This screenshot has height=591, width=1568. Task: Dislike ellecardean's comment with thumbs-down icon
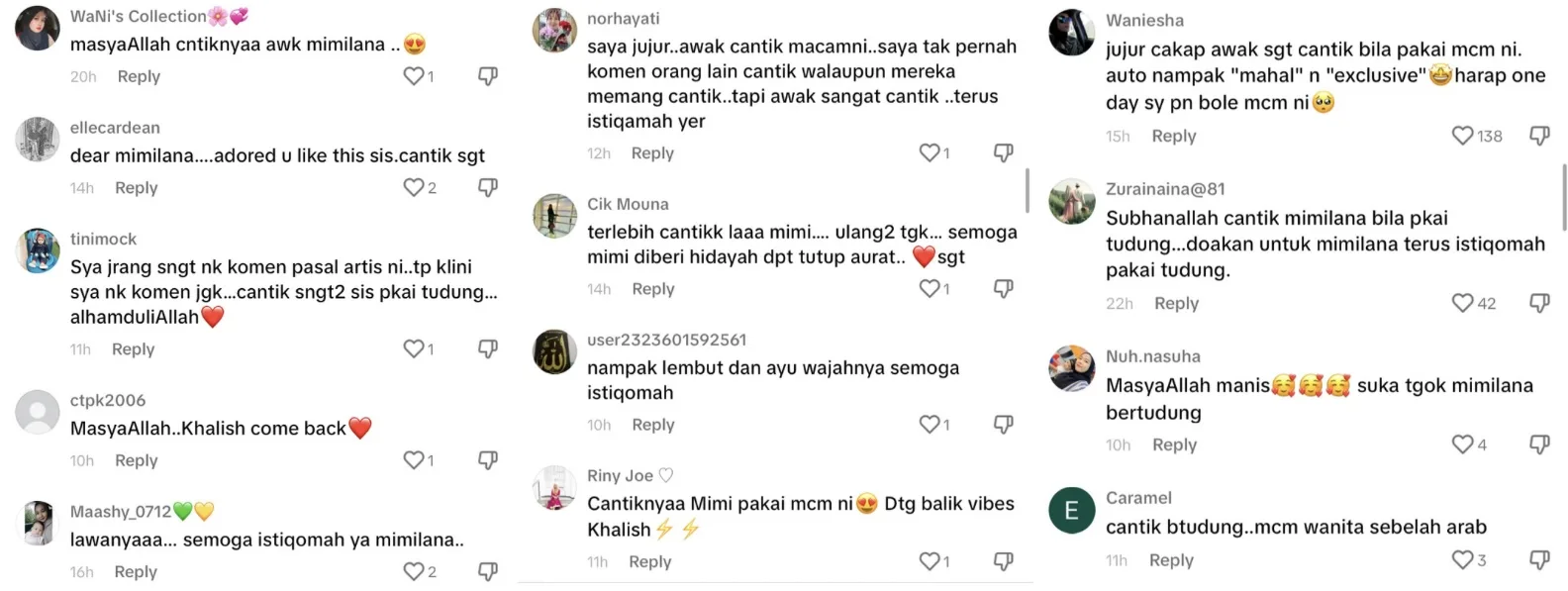(x=488, y=187)
